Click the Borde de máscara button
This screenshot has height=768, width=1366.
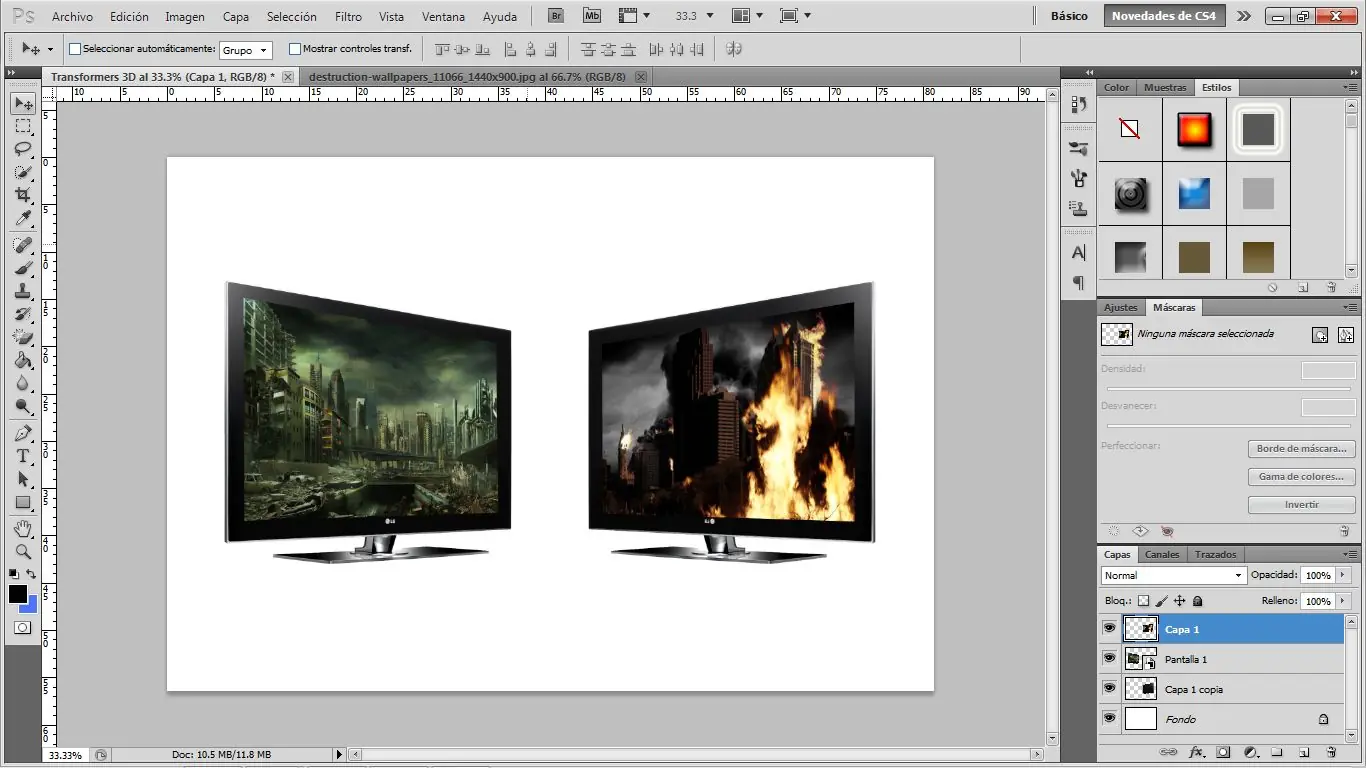1301,449
